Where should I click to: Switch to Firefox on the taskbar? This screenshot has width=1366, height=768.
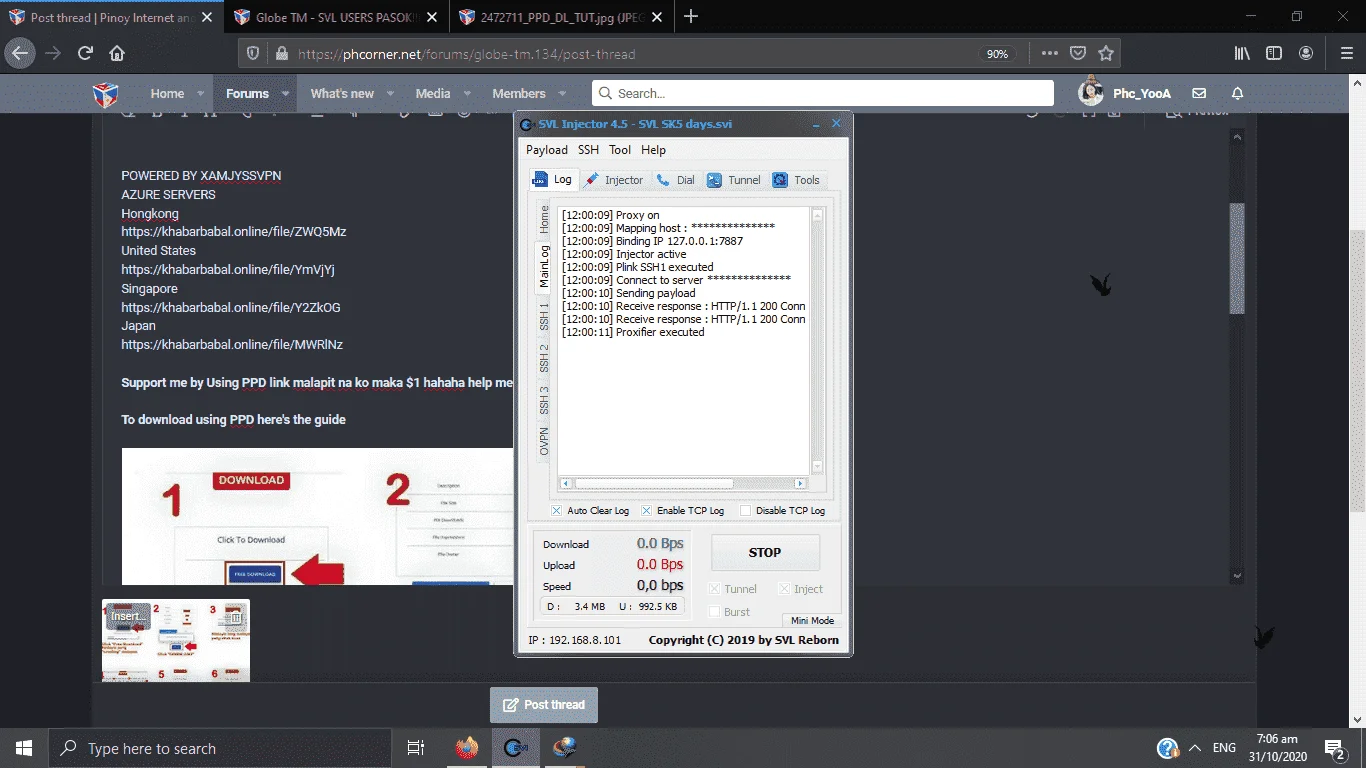click(466, 748)
